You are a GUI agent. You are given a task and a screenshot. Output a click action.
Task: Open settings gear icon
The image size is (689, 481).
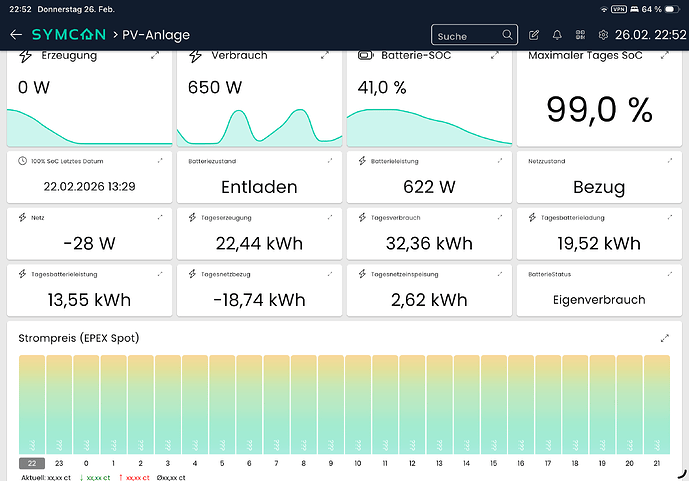click(603, 35)
